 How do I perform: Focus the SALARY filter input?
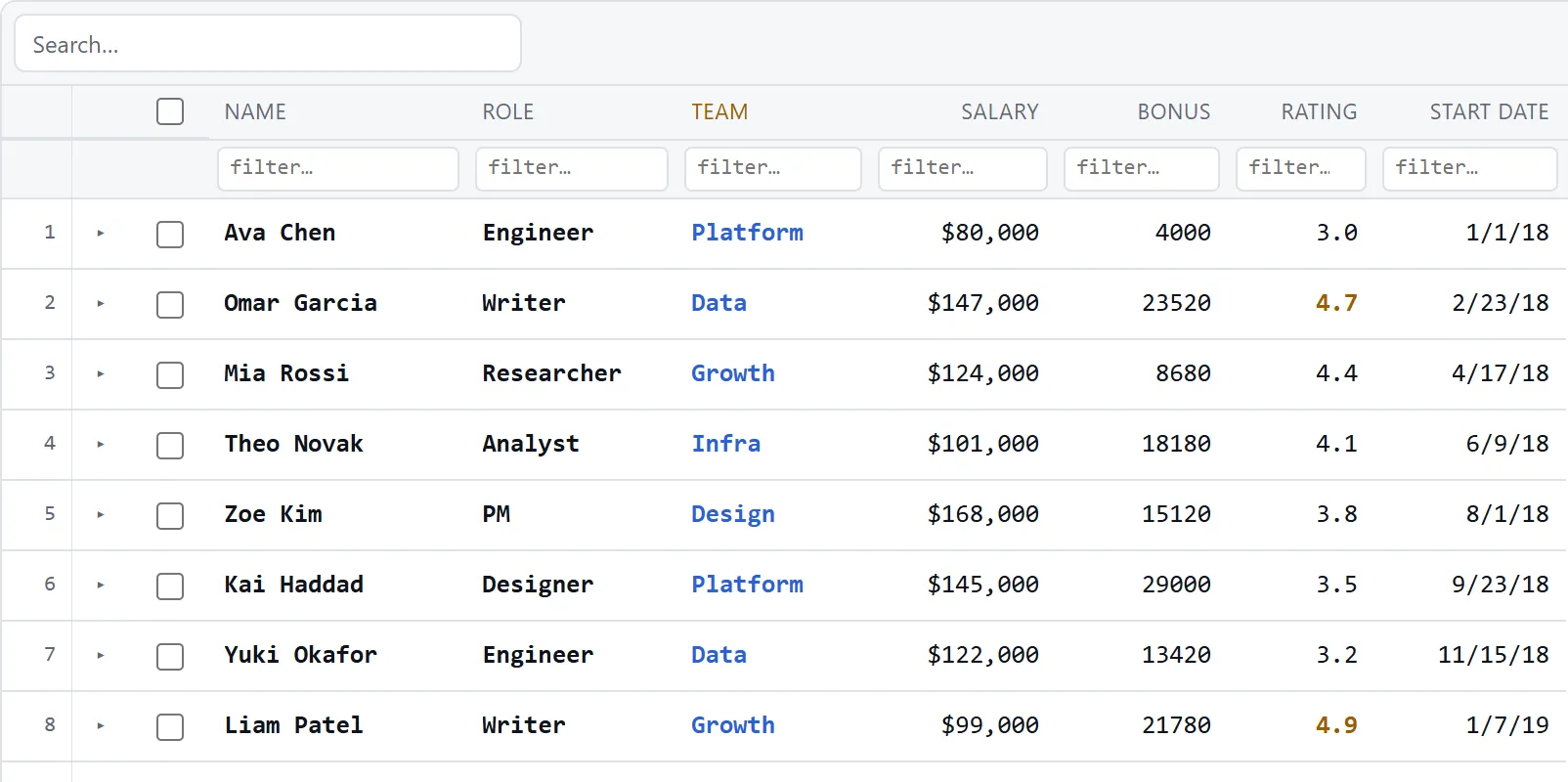click(963, 168)
